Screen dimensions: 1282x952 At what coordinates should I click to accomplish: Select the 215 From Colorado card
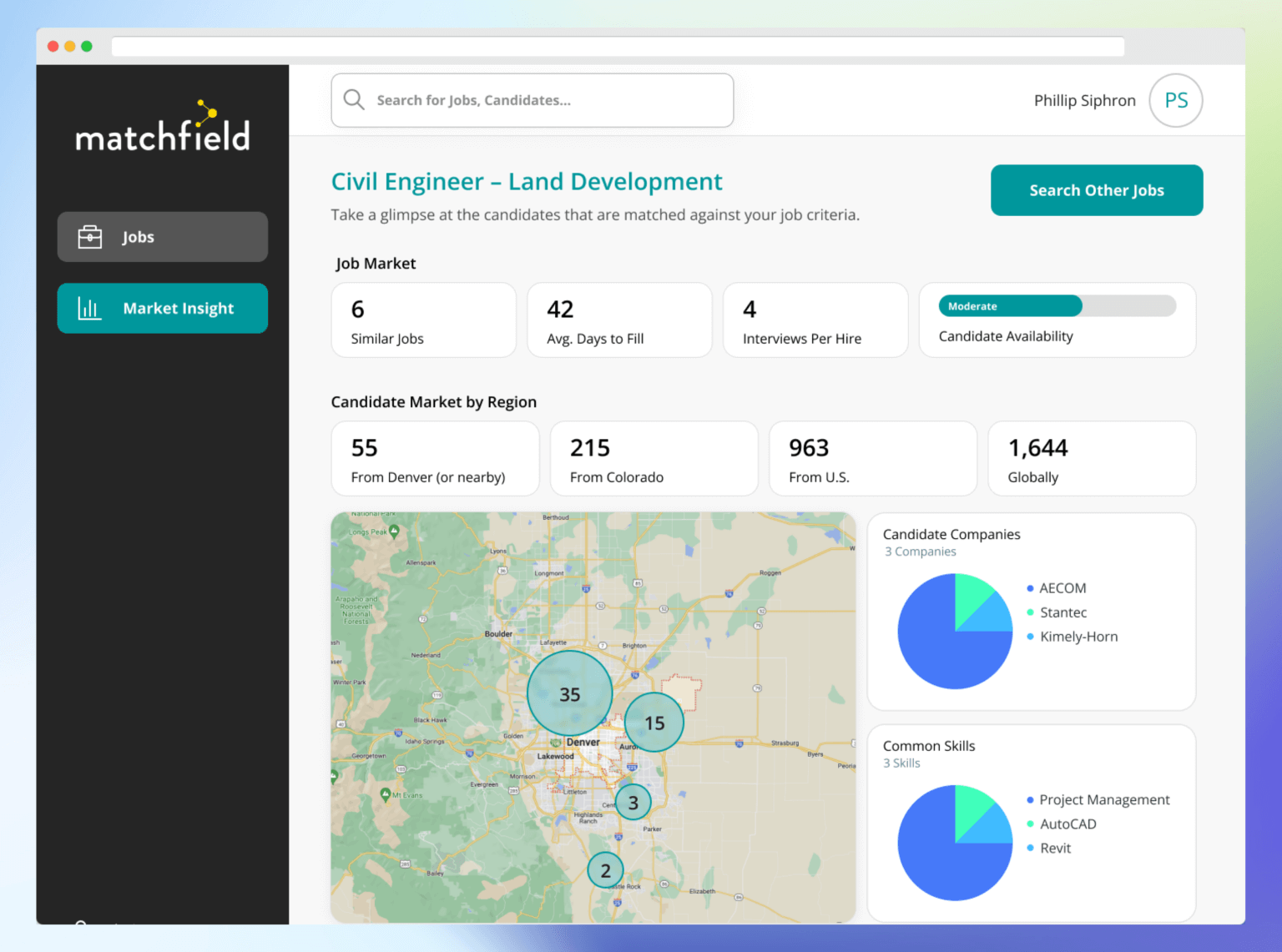click(654, 459)
